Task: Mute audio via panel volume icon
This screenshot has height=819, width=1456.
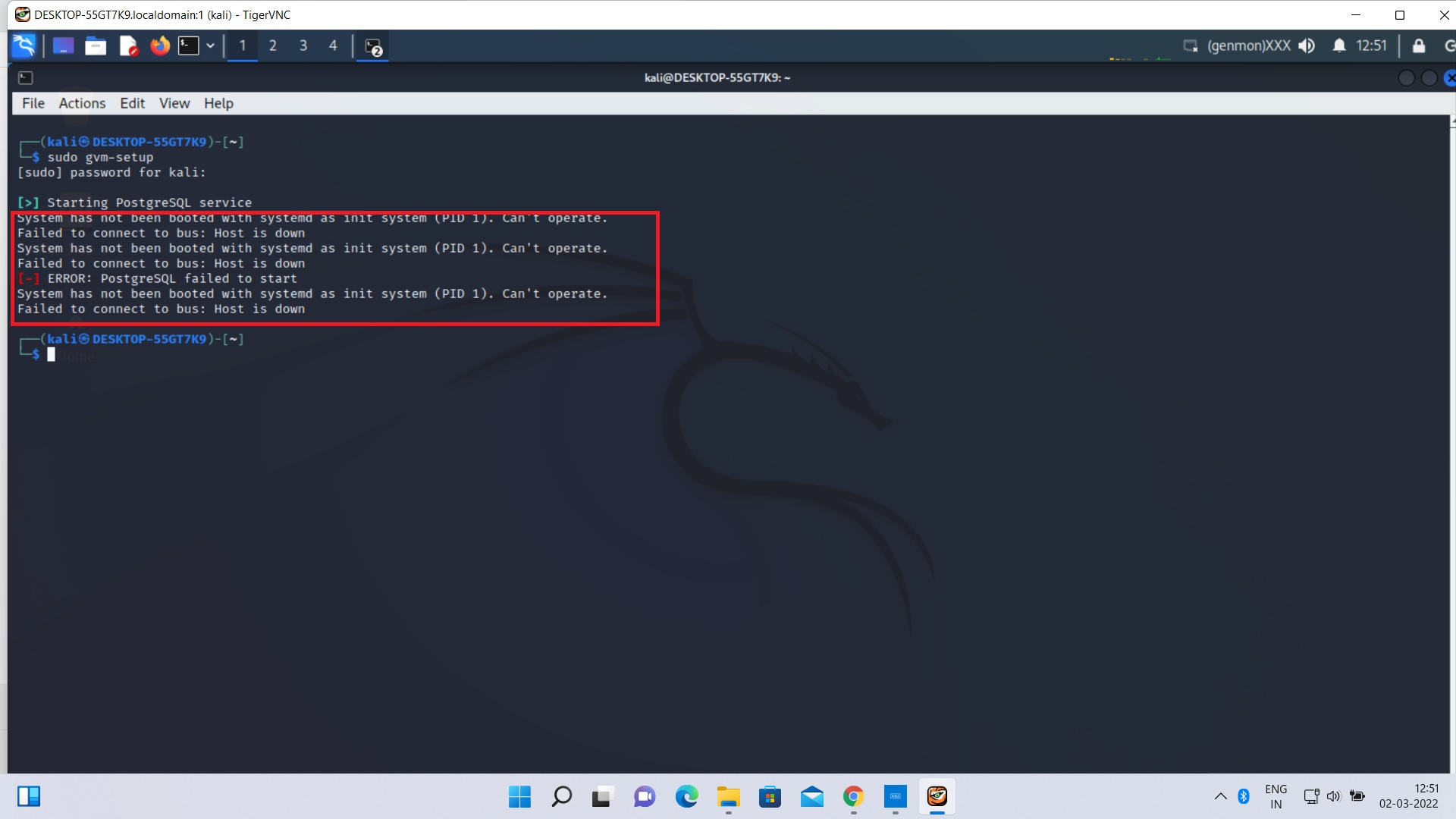Action: coord(1306,45)
